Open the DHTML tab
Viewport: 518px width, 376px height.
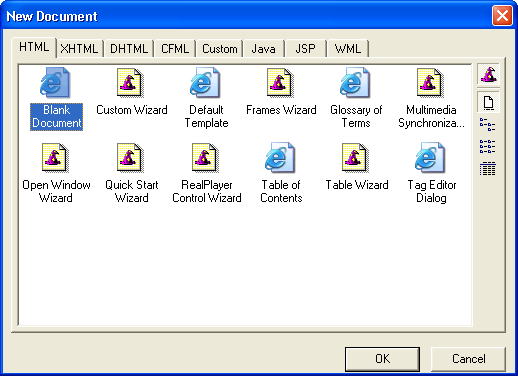(129, 49)
